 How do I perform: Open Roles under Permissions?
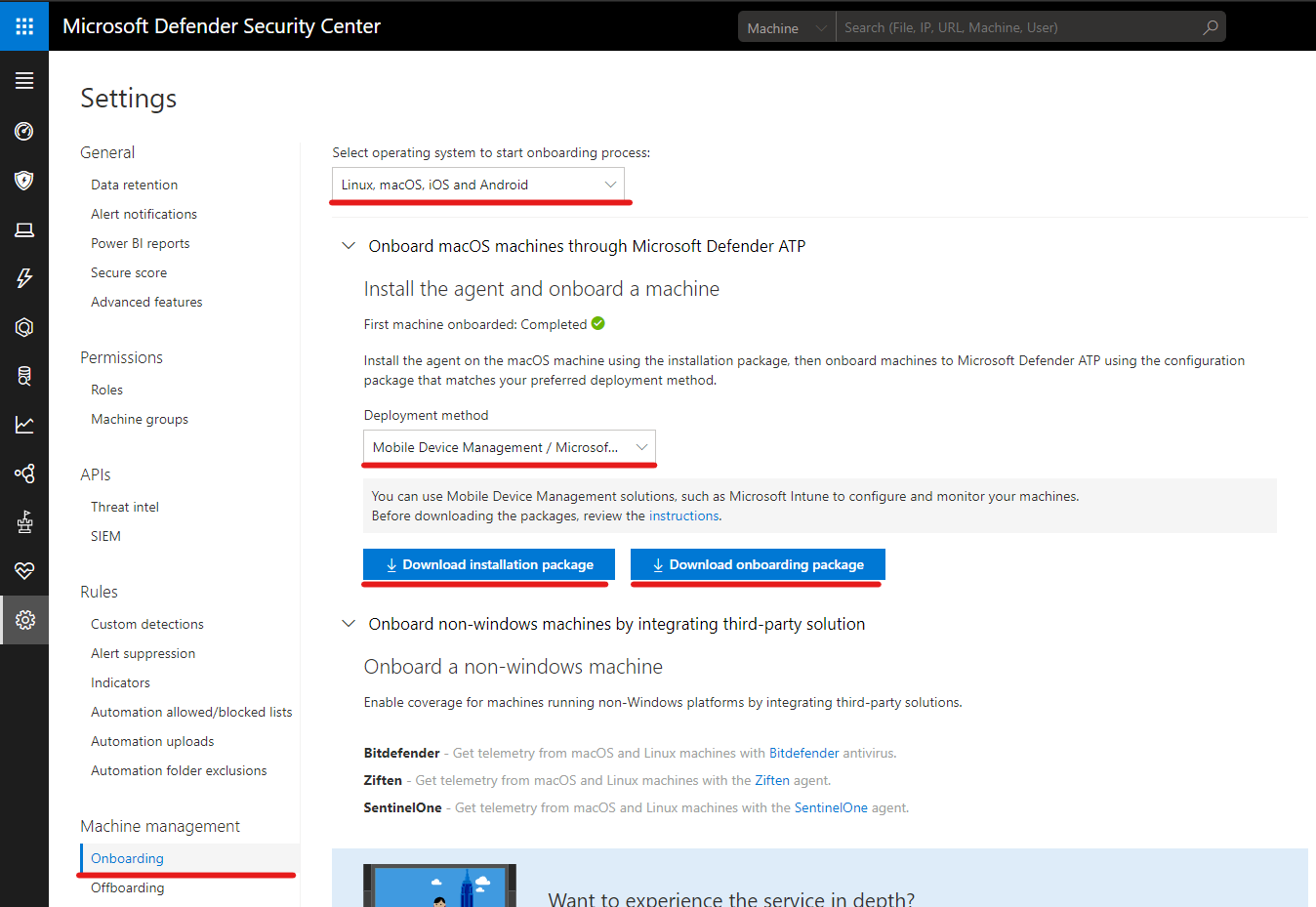tap(107, 390)
